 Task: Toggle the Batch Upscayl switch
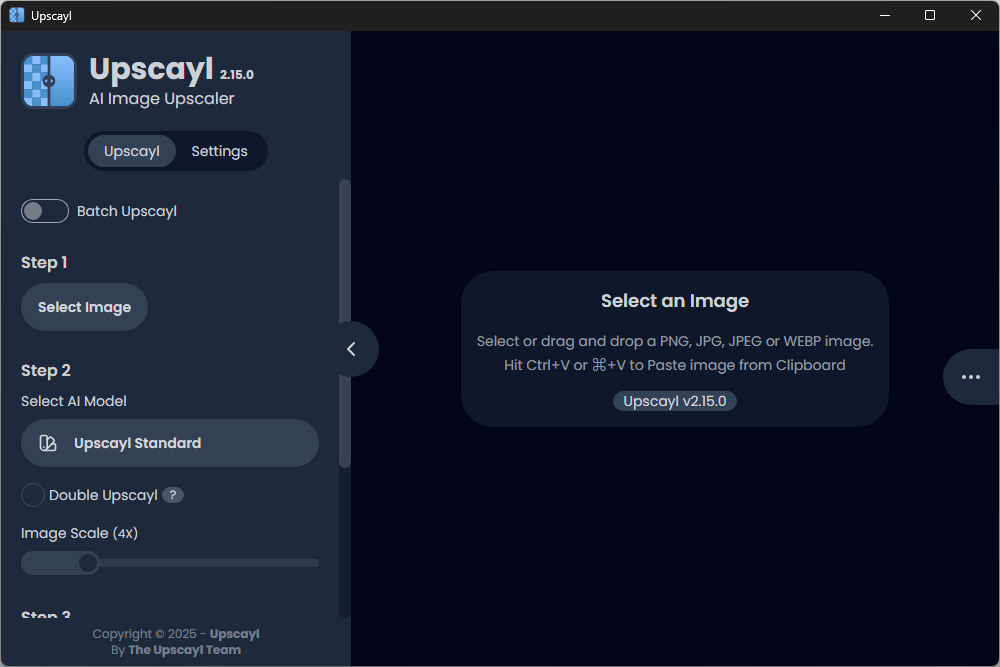(45, 211)
